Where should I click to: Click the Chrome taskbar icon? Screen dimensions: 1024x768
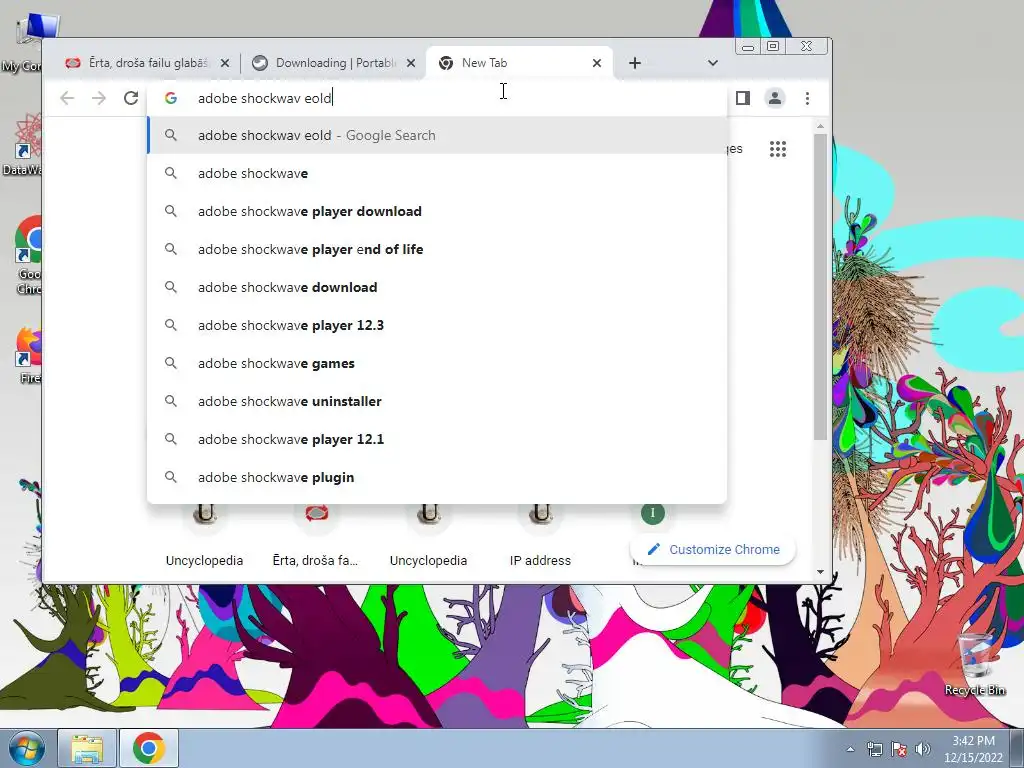(149, 748)
